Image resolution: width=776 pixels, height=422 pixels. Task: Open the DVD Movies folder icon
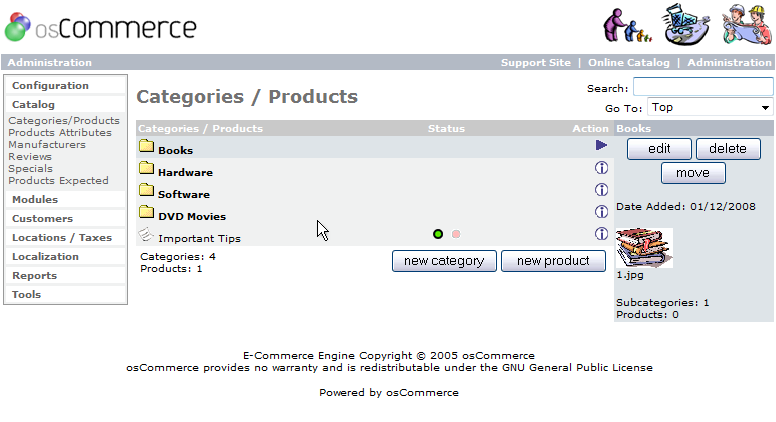tap(146, 212)
